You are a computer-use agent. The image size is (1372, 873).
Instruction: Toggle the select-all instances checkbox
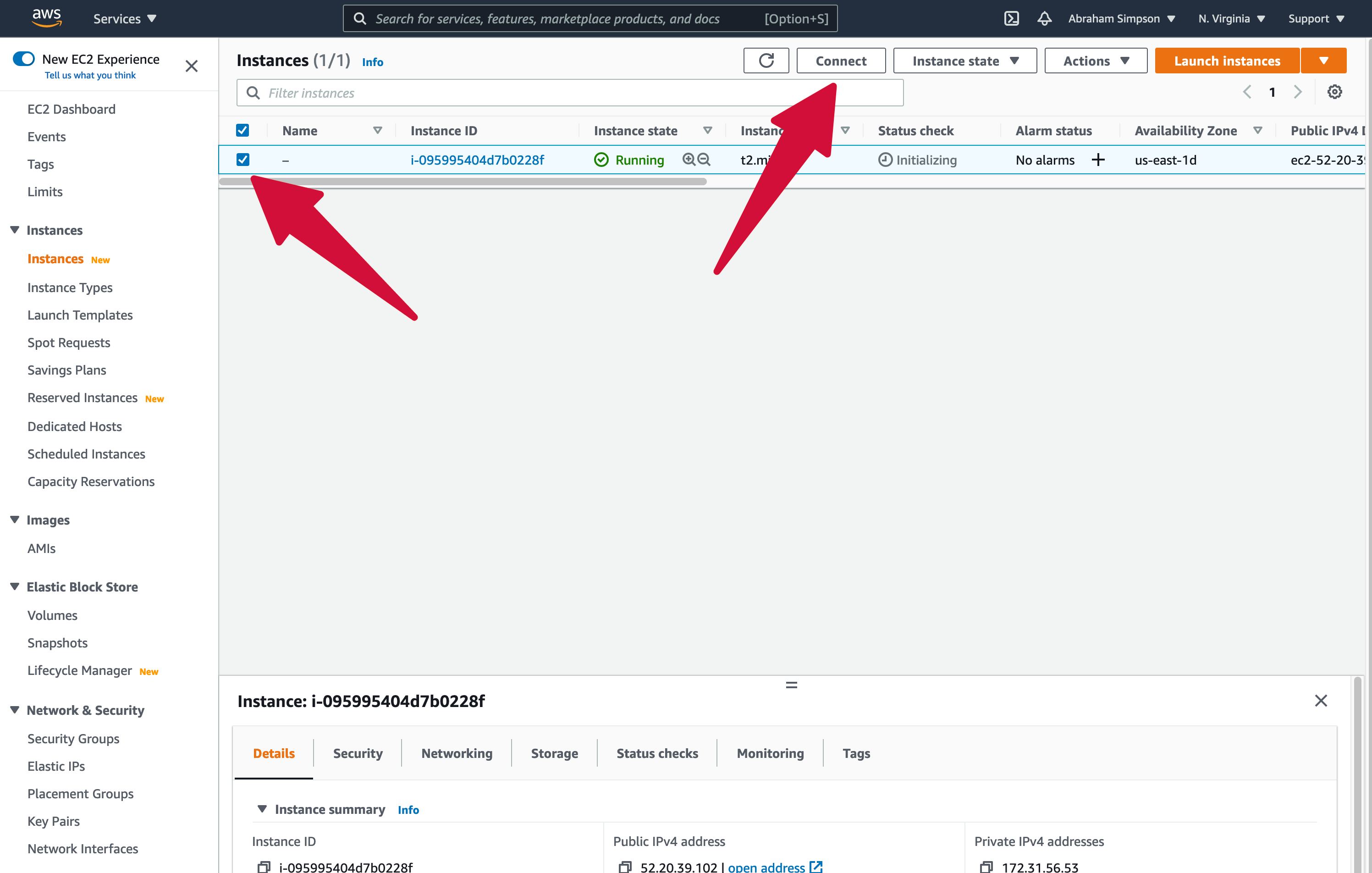[x=242, y=131]
